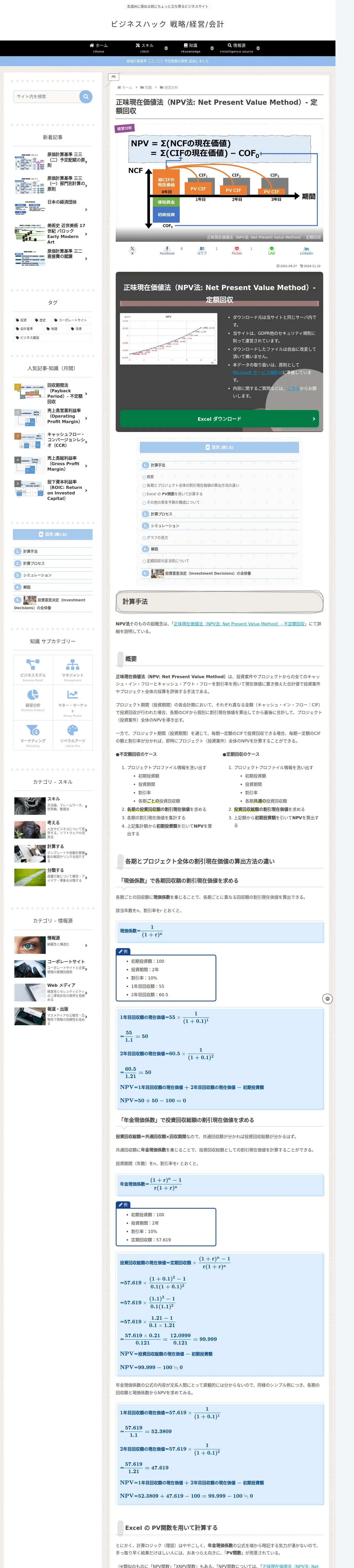354x1568 pixels.
Task: Click the 経営分析 label on header image
Action: pos(124,128)
